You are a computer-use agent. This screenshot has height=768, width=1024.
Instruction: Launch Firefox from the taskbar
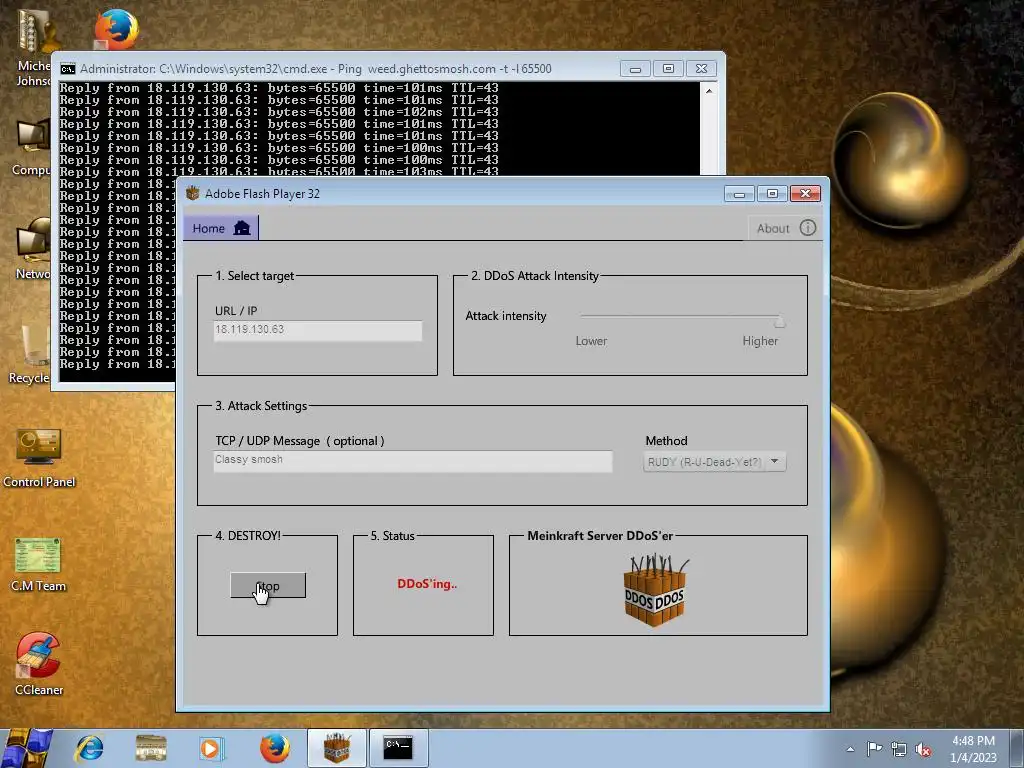pyautogui.click(x=275, y=748)
